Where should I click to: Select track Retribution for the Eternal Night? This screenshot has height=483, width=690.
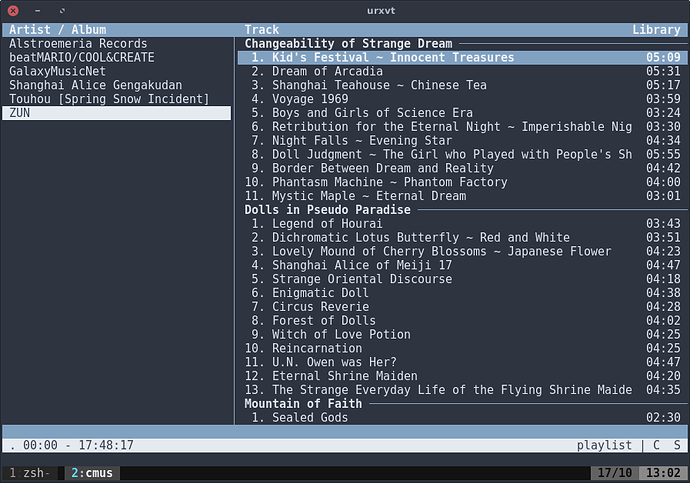pyautogui.click(x=462, y=127)
